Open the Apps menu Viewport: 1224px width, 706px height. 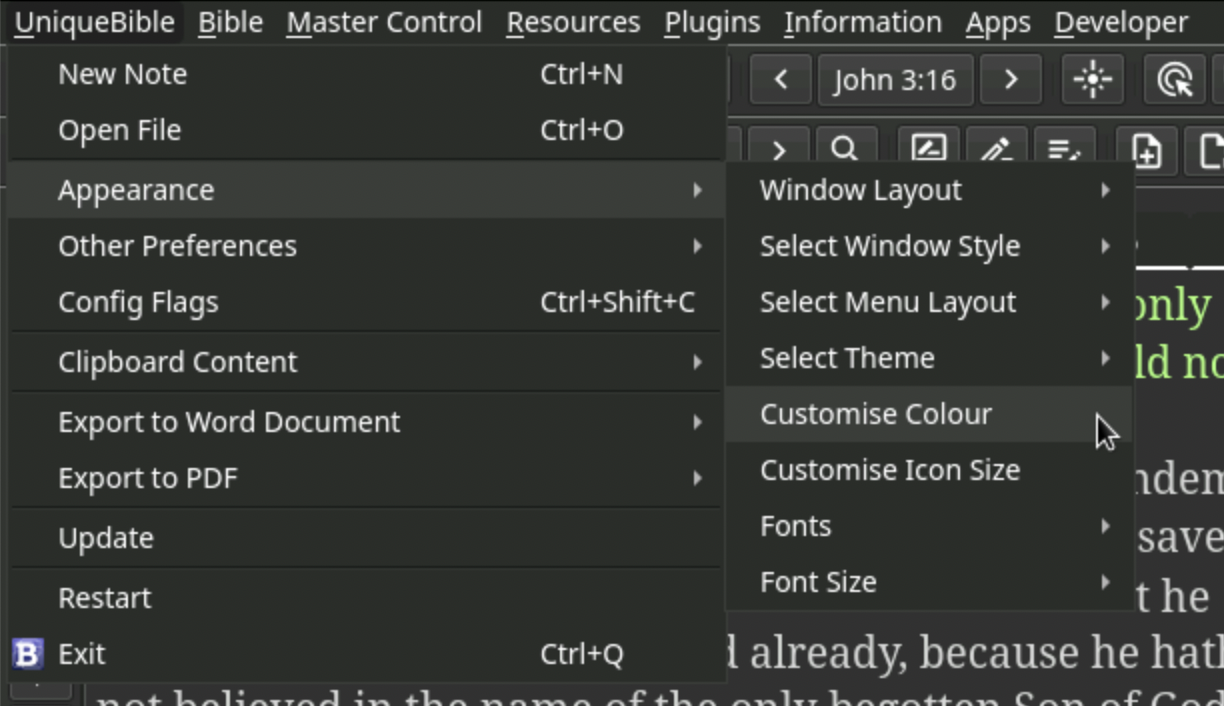click(1000, 22)
